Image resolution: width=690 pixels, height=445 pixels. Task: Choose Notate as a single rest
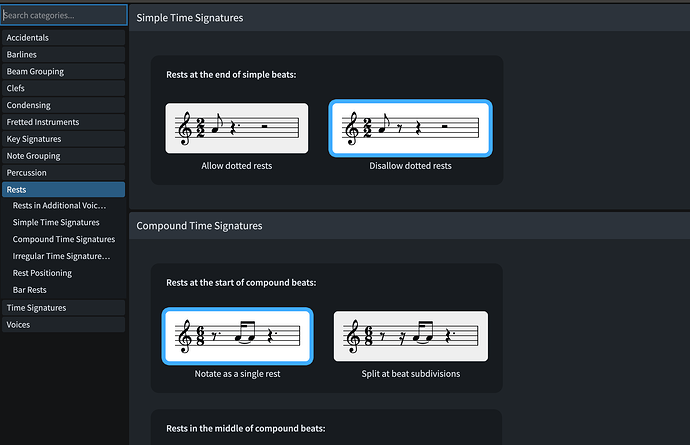[x=236, y=336]
